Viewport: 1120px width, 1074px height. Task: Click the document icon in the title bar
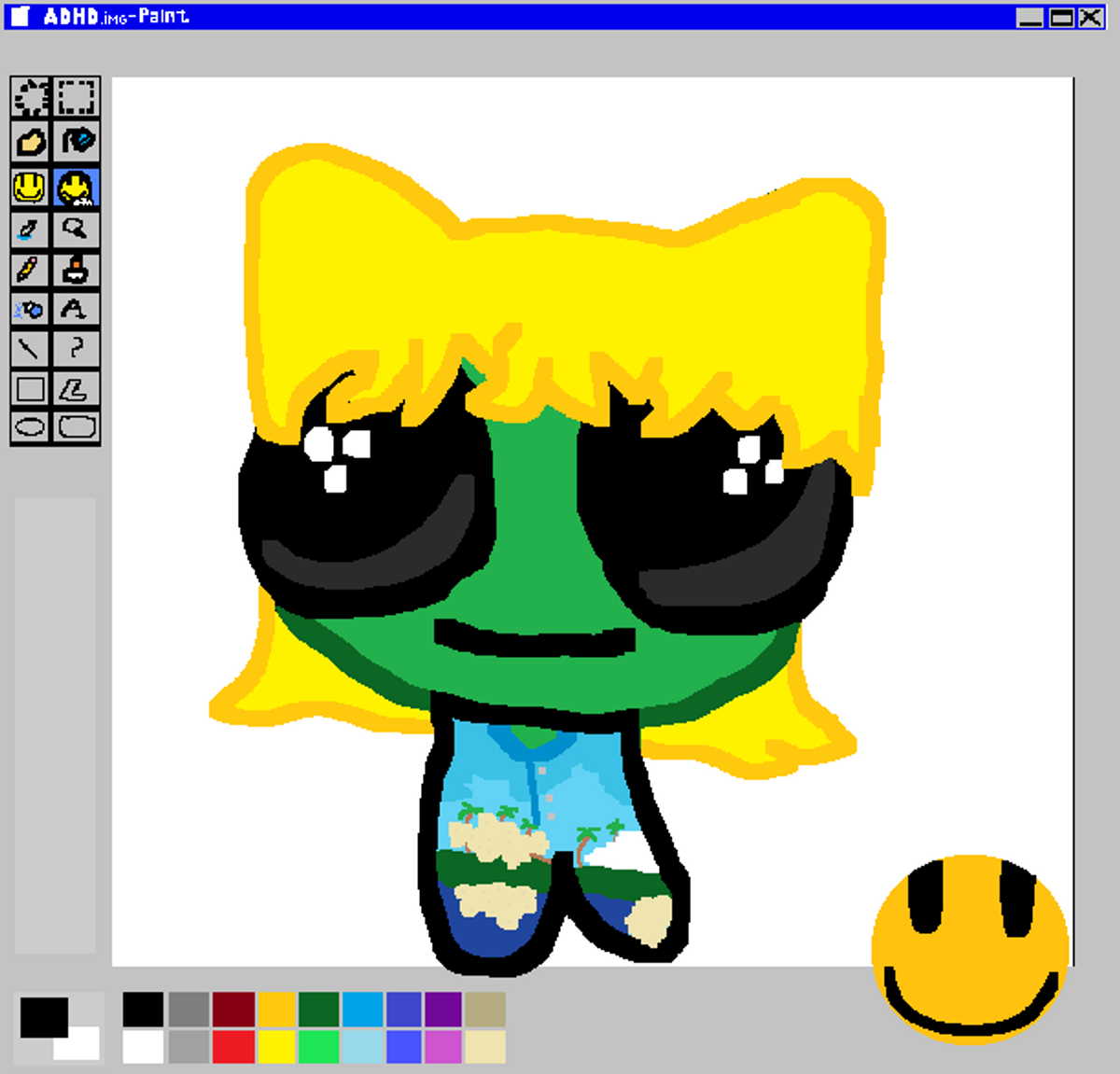pos(20,16)
